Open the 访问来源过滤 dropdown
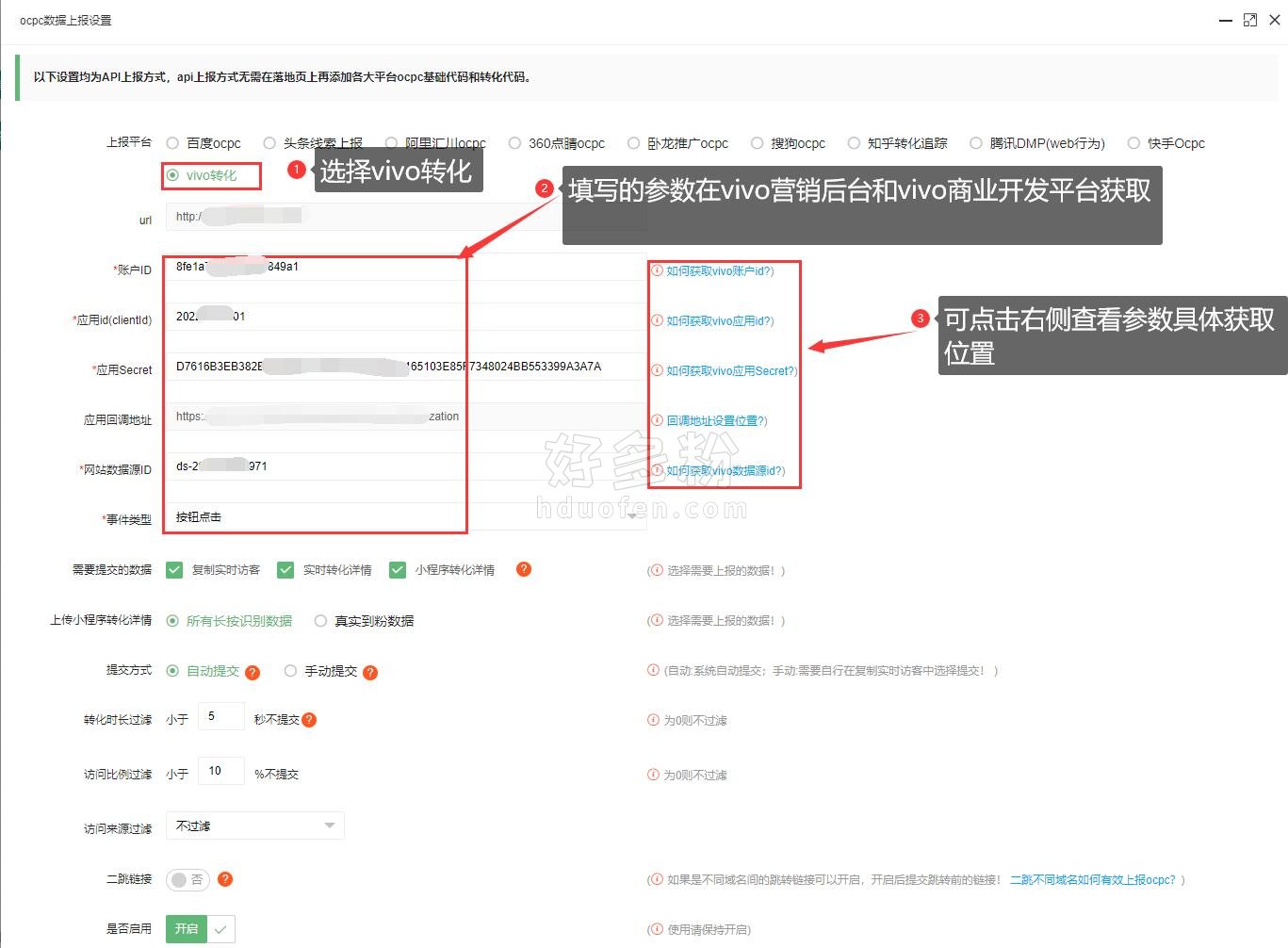This screenshot has width=1288, height=948. click(x=254, y=825)
